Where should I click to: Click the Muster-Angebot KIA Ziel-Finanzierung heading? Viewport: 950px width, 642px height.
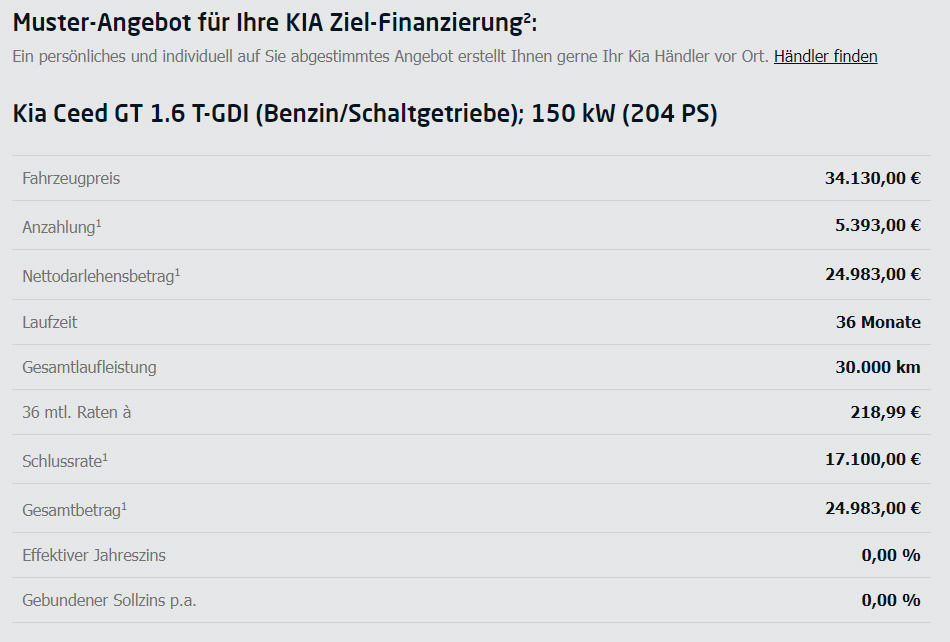[274, 22]
